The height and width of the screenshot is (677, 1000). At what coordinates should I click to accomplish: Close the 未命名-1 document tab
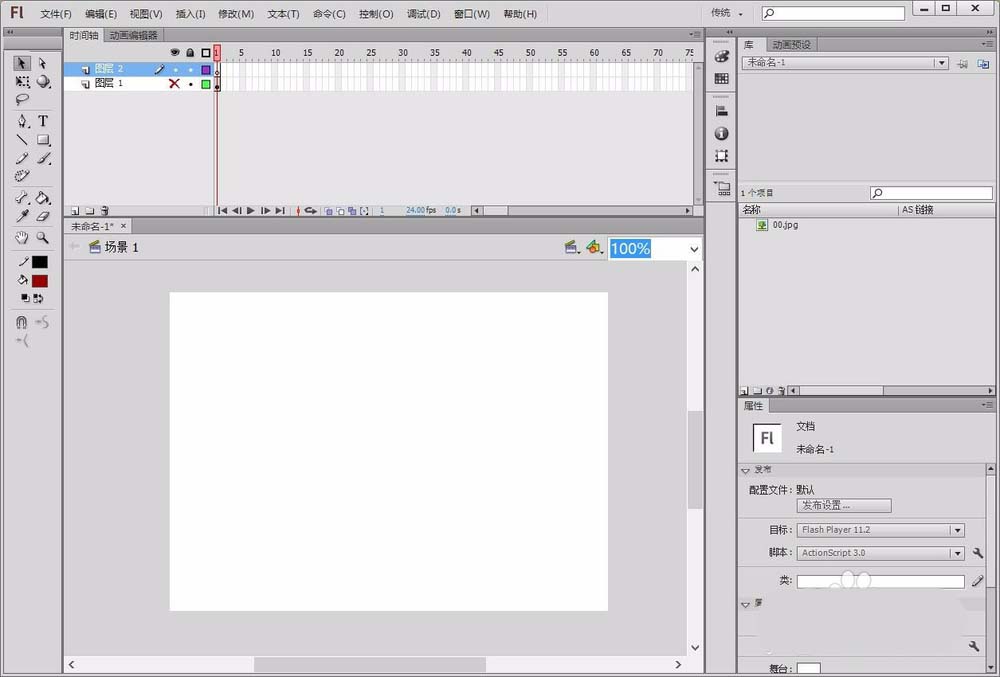124,226
